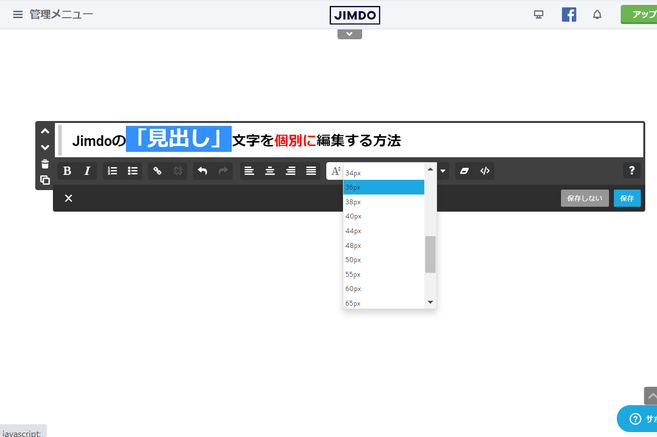Insert a link on selected text
The image size is (657, 437).
pos(157,171)
